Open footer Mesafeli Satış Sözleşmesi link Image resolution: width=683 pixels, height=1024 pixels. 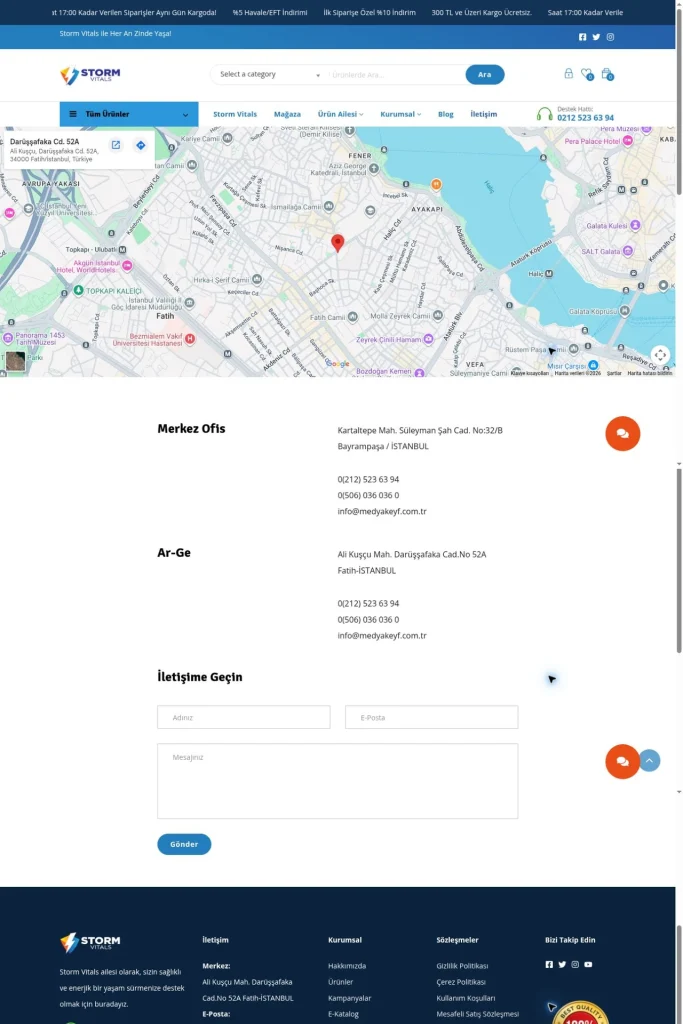pos(478,1014)
